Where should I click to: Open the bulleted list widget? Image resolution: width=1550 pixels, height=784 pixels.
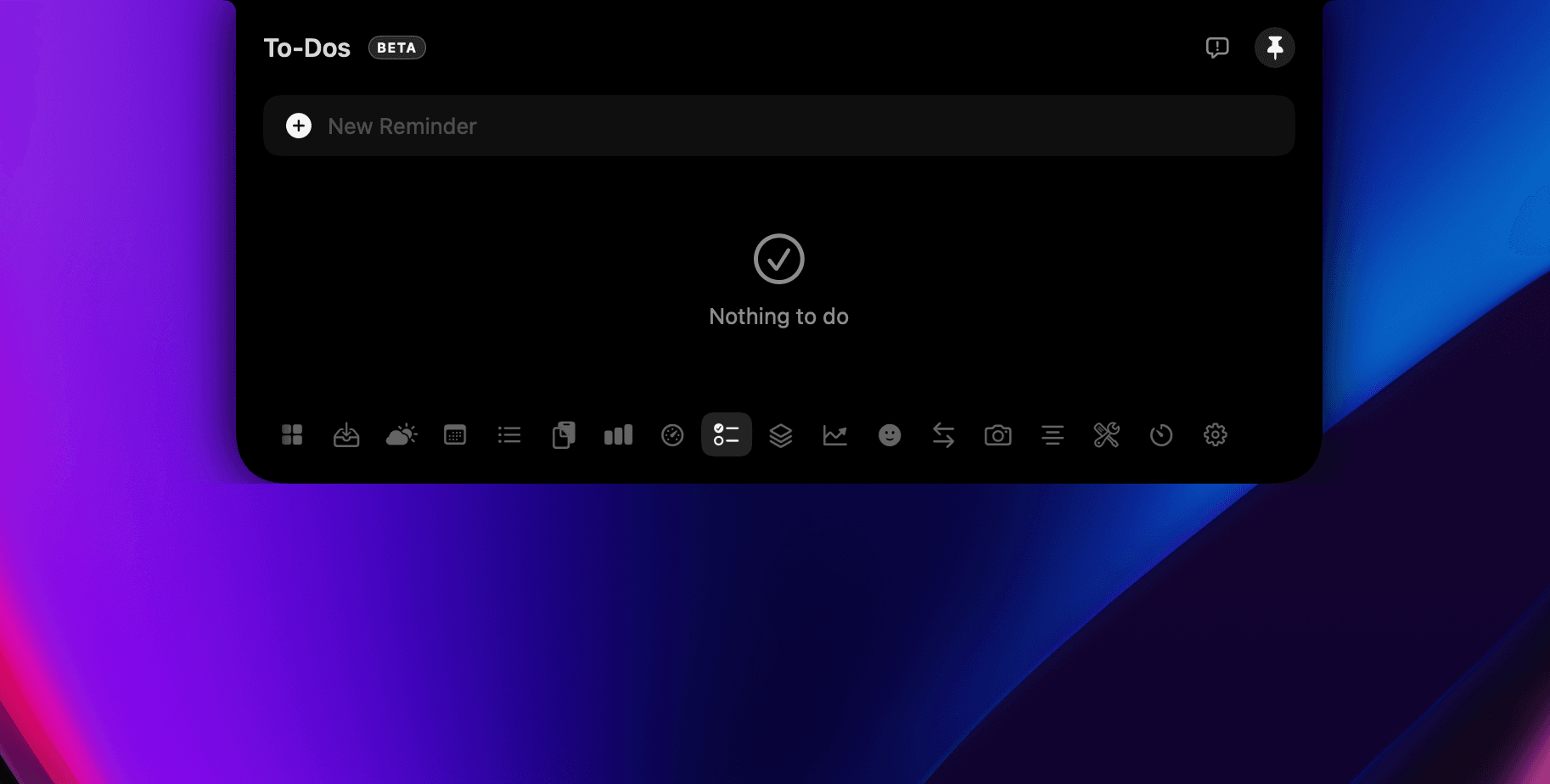pyautogui.click(x=509, y=435)
